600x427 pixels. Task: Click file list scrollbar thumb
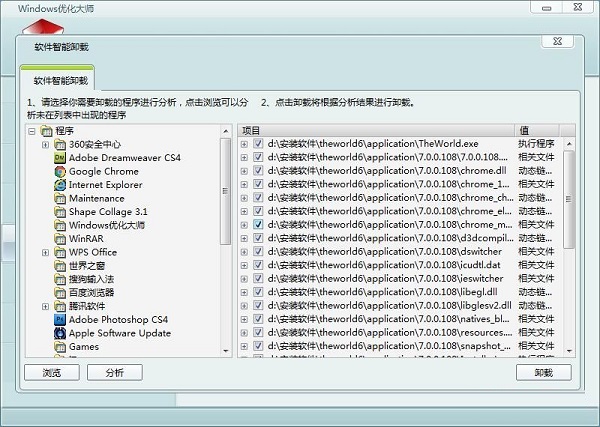[569, 199]
